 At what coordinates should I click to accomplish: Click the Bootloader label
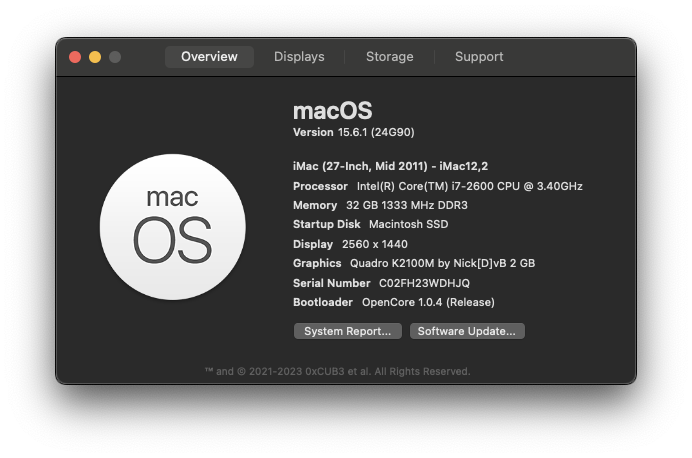tap(323, 302)
